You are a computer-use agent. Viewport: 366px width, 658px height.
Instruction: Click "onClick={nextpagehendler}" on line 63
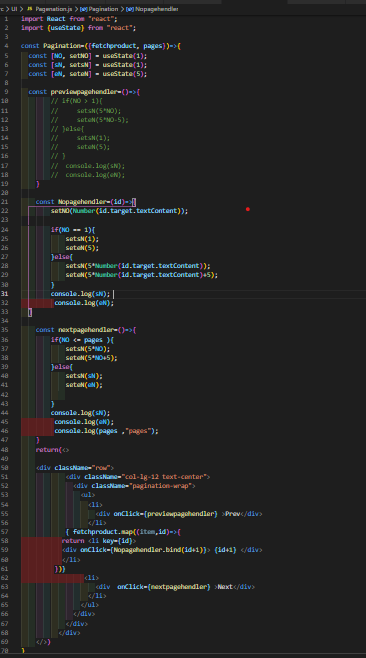(164, 587)
